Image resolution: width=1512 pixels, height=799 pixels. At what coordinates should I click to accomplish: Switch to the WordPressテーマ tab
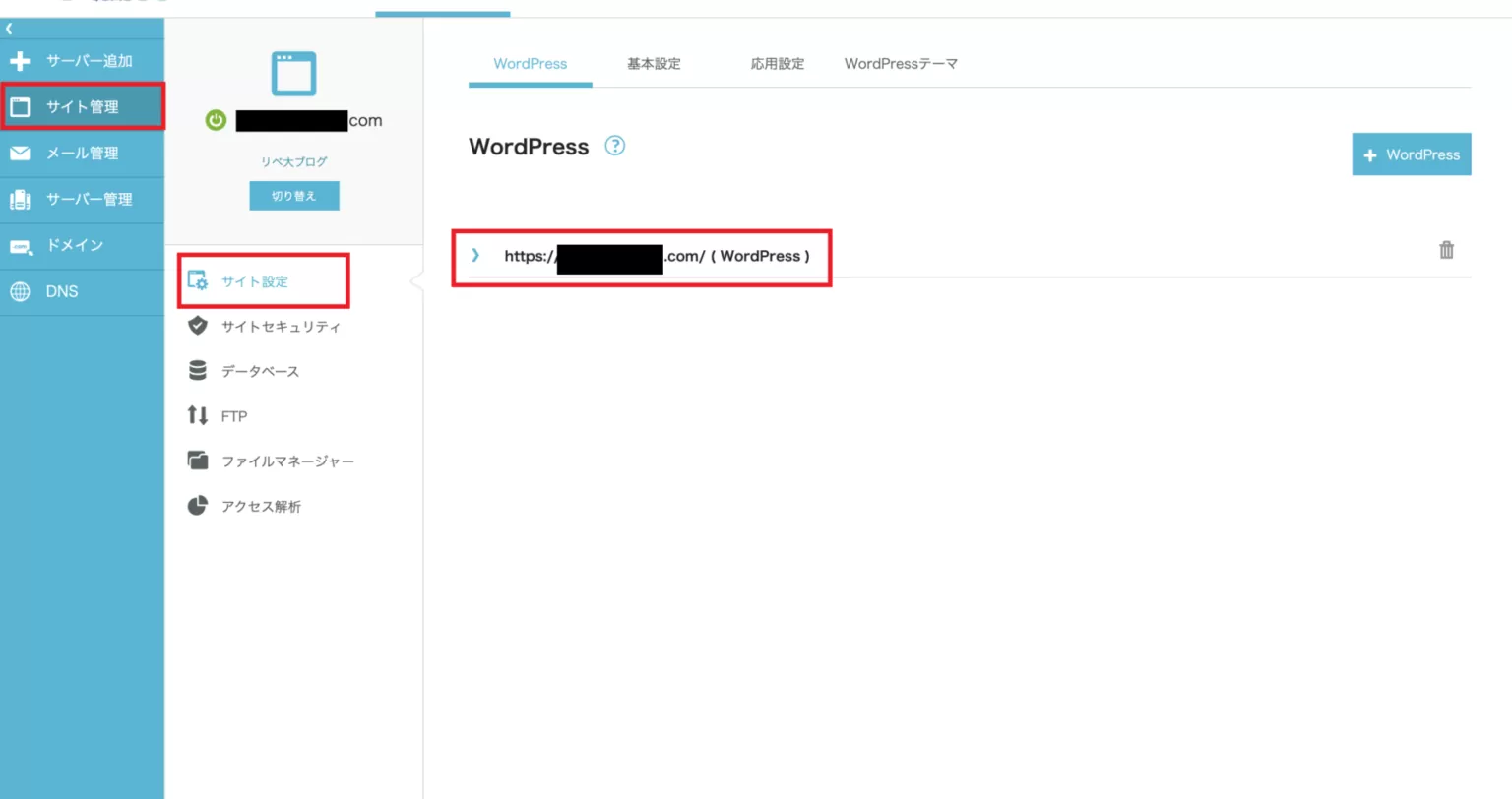click(901, 64)
